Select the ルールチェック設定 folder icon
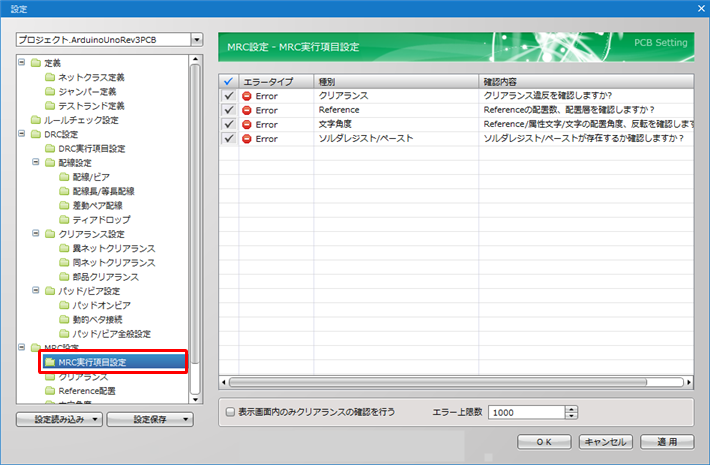Screen dimensions: 710x465 point(36,120)
